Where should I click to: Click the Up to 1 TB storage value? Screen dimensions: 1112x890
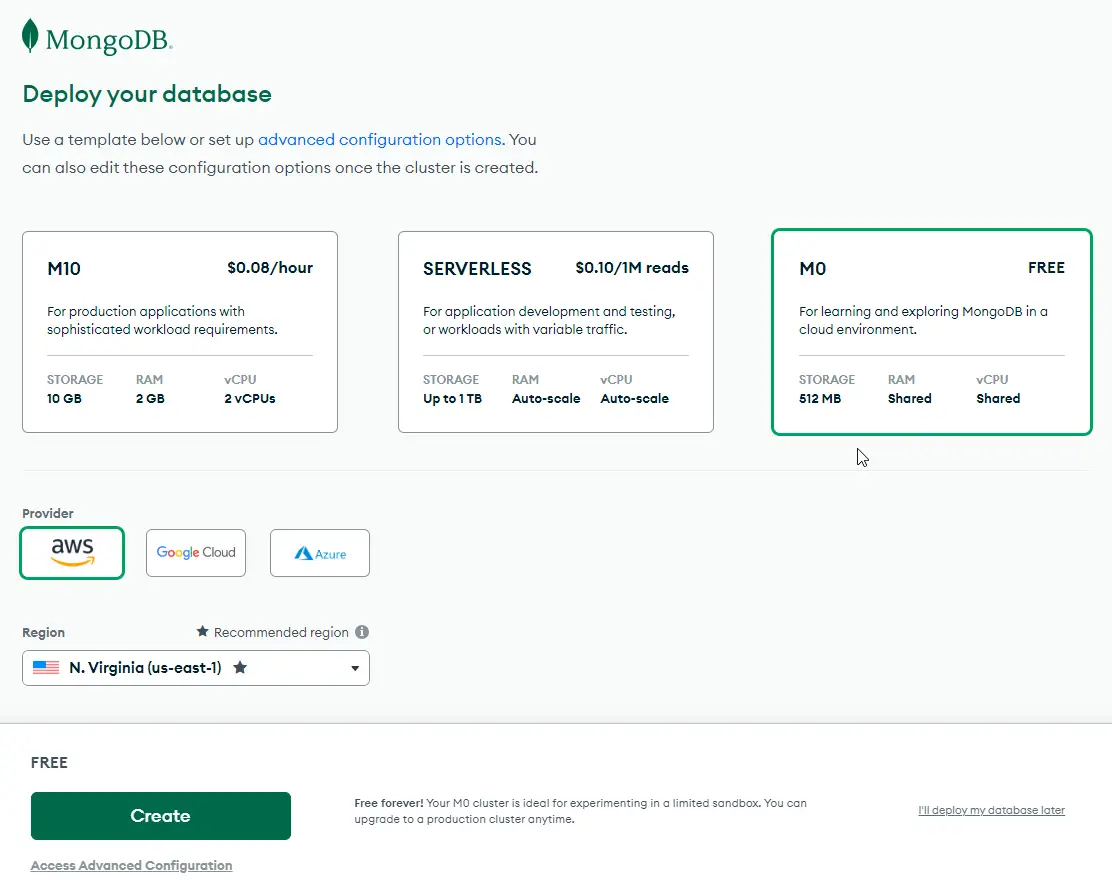tap(452, 399)
